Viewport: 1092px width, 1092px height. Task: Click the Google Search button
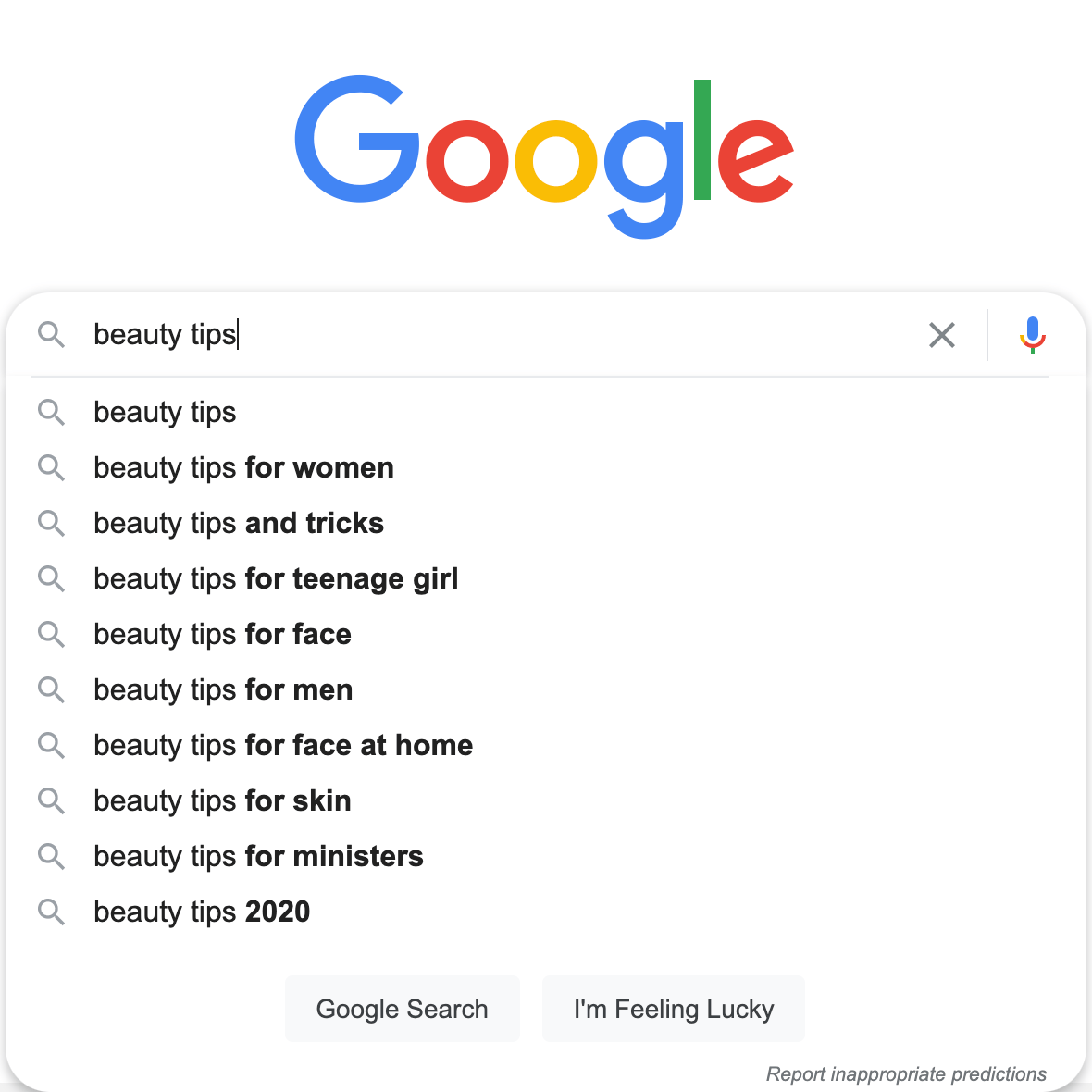point(403,1009)
